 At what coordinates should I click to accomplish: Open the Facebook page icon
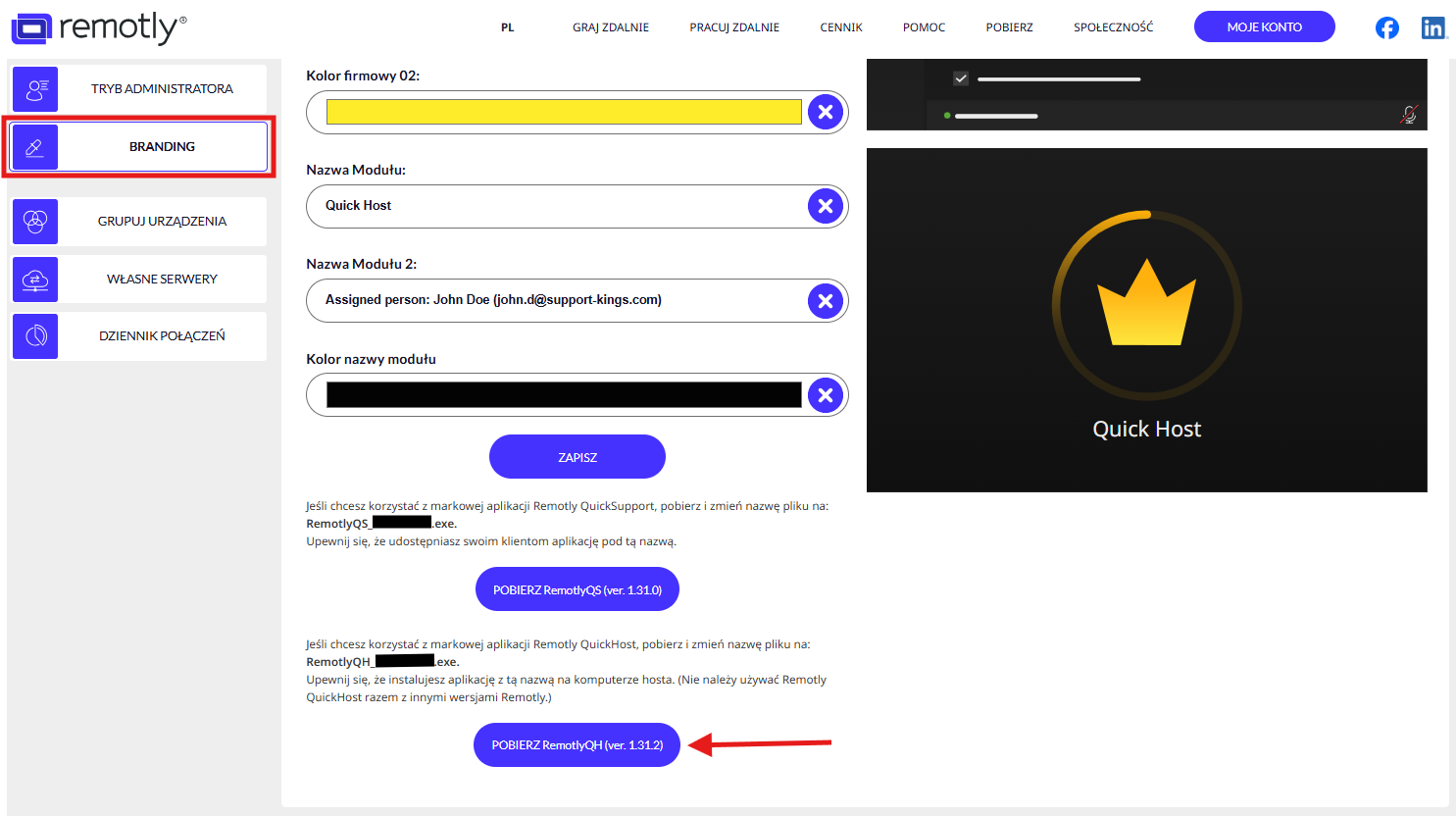[x=1386, y=27]
